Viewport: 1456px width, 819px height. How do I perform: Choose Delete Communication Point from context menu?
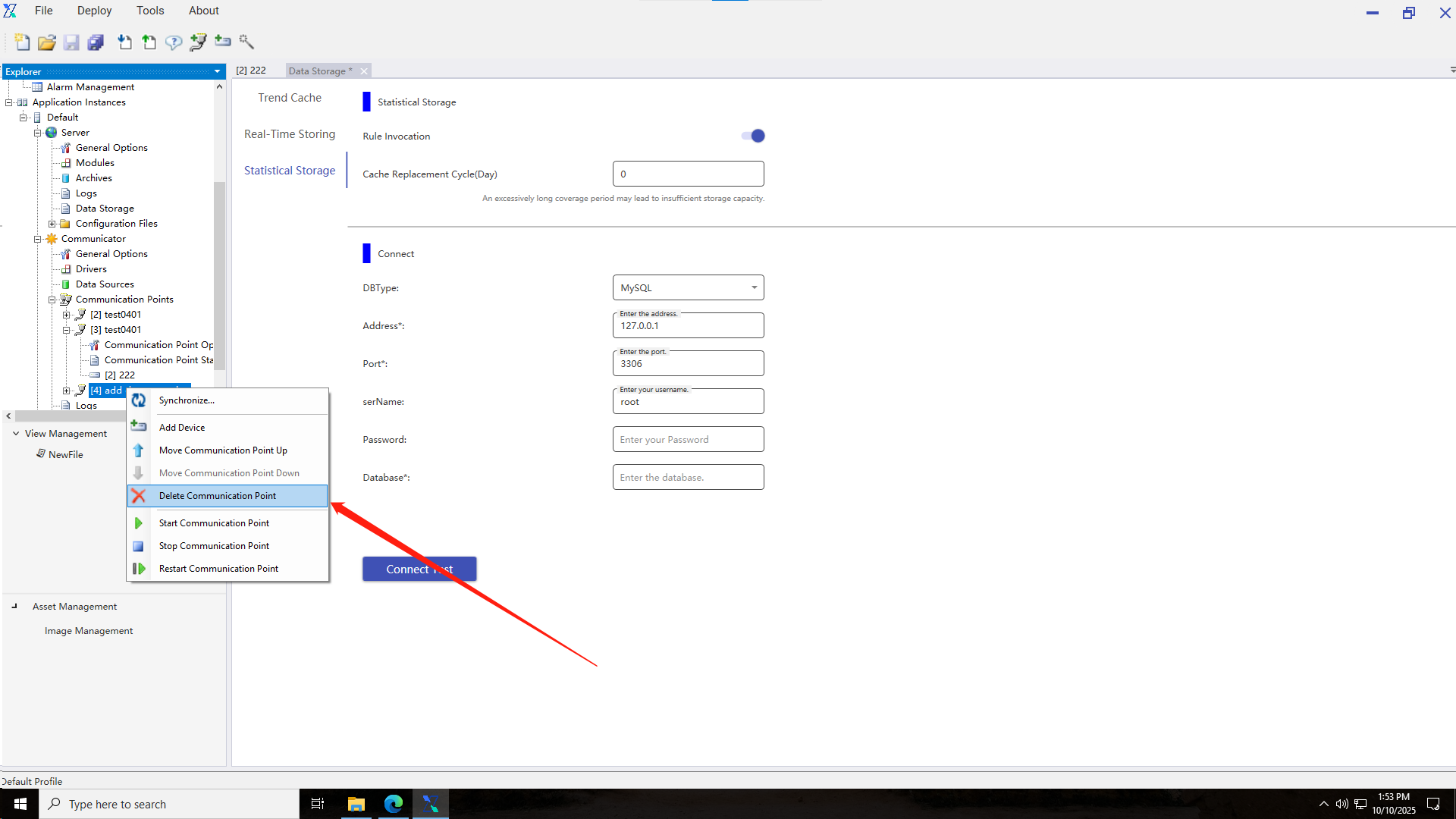tap(218, 496)
